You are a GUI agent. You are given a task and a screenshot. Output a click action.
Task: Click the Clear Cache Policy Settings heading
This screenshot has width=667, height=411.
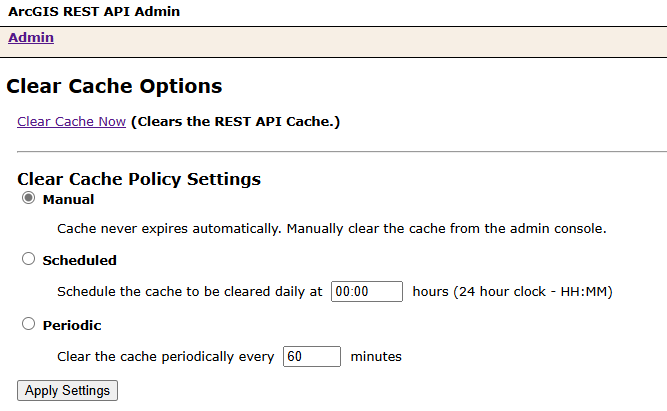(139, 179)
